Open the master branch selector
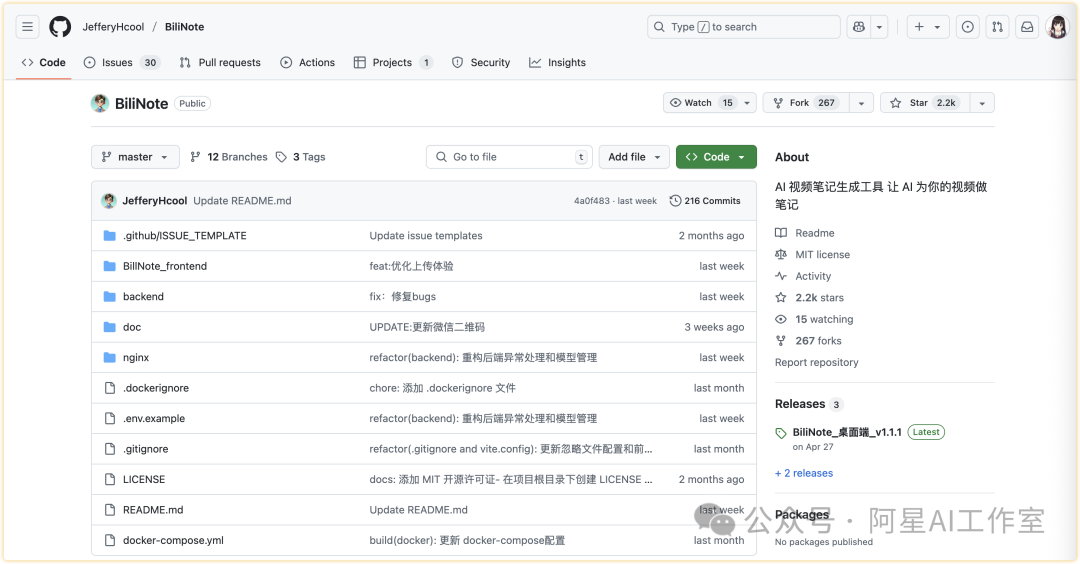Screen dimensions: 1080x564 click(x=135, y=157)
